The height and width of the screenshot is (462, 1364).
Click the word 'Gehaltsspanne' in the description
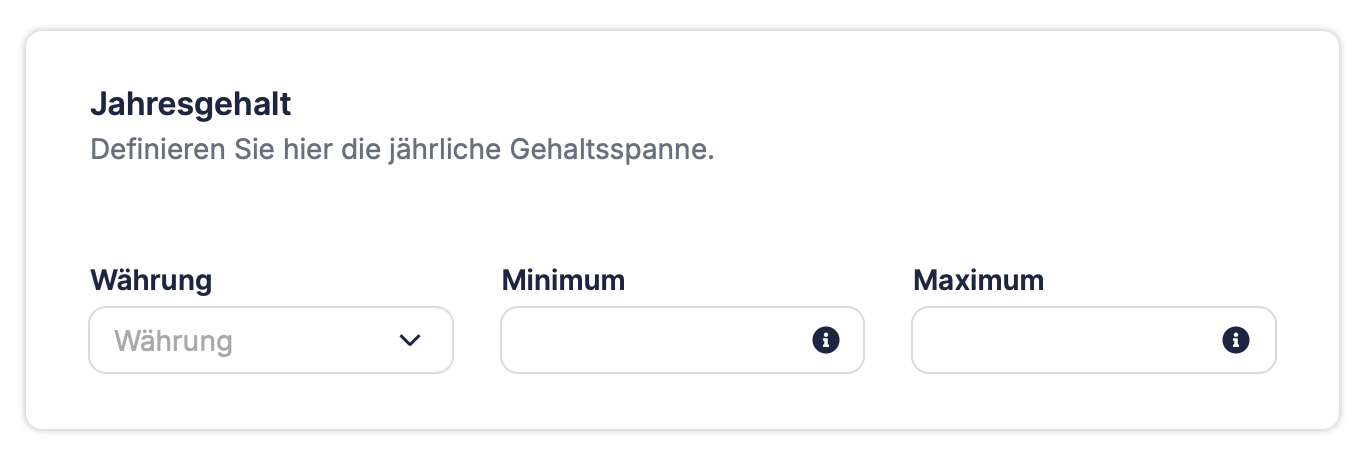(x=612, y=151)
